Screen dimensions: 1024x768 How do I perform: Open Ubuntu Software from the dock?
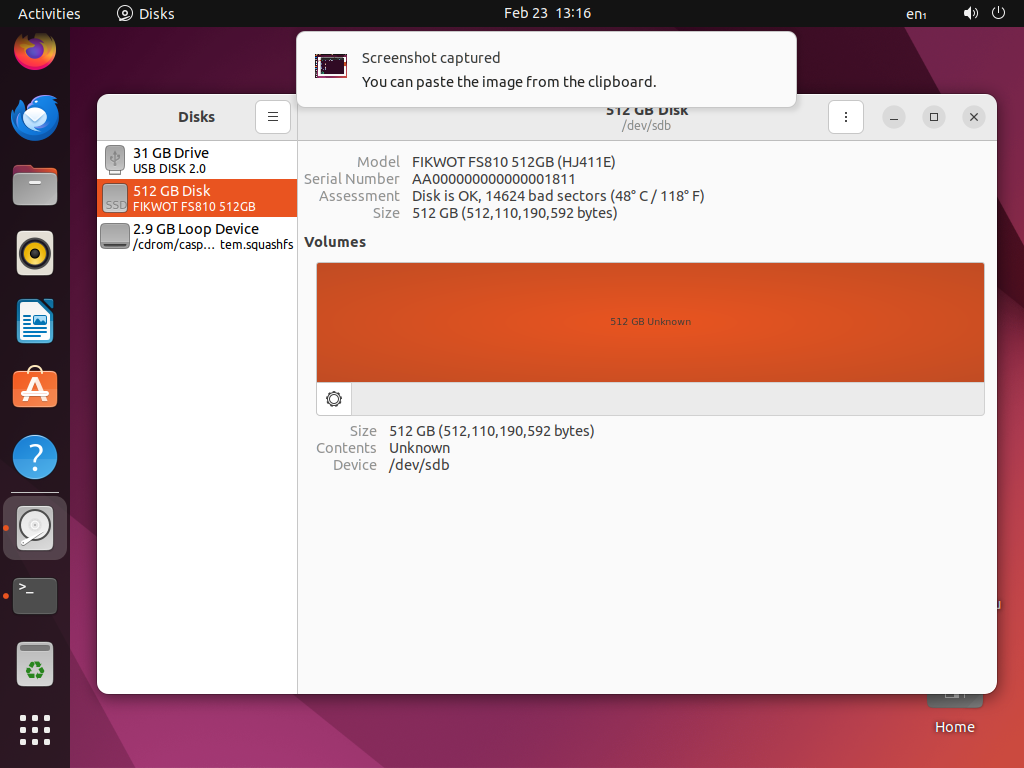[35, 387]
